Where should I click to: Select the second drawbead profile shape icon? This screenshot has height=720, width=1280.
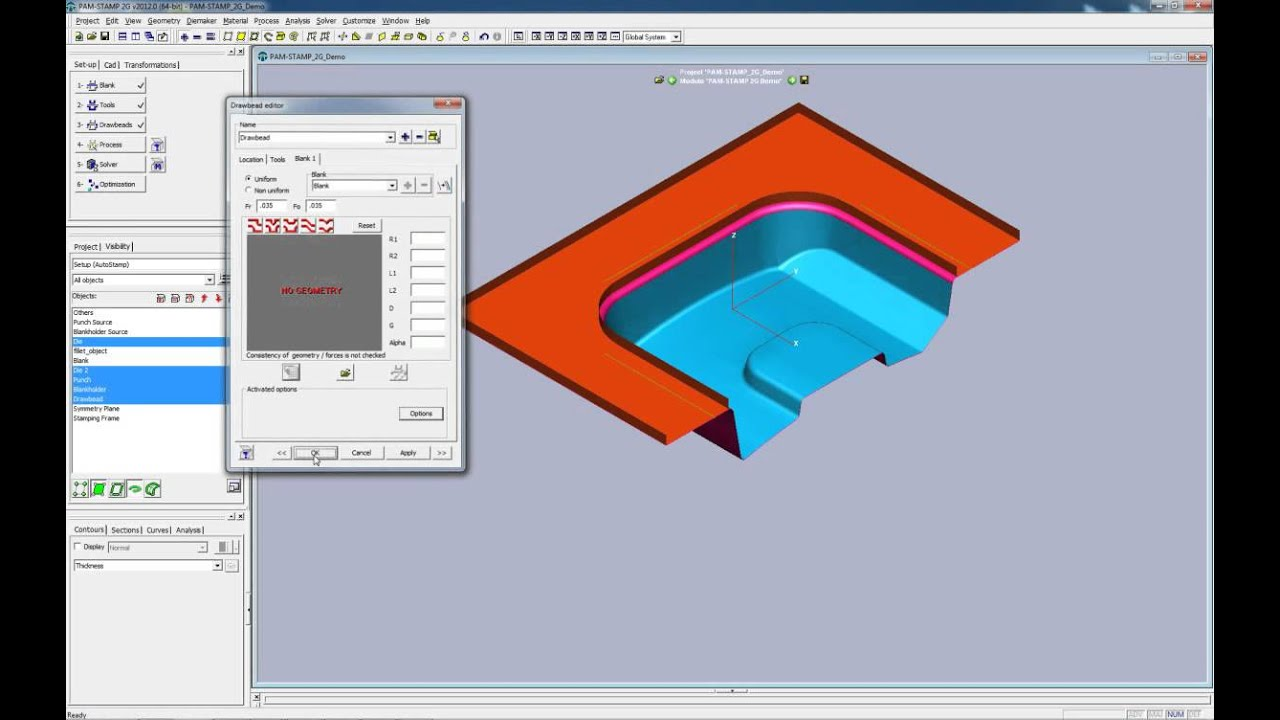(273, 226)
